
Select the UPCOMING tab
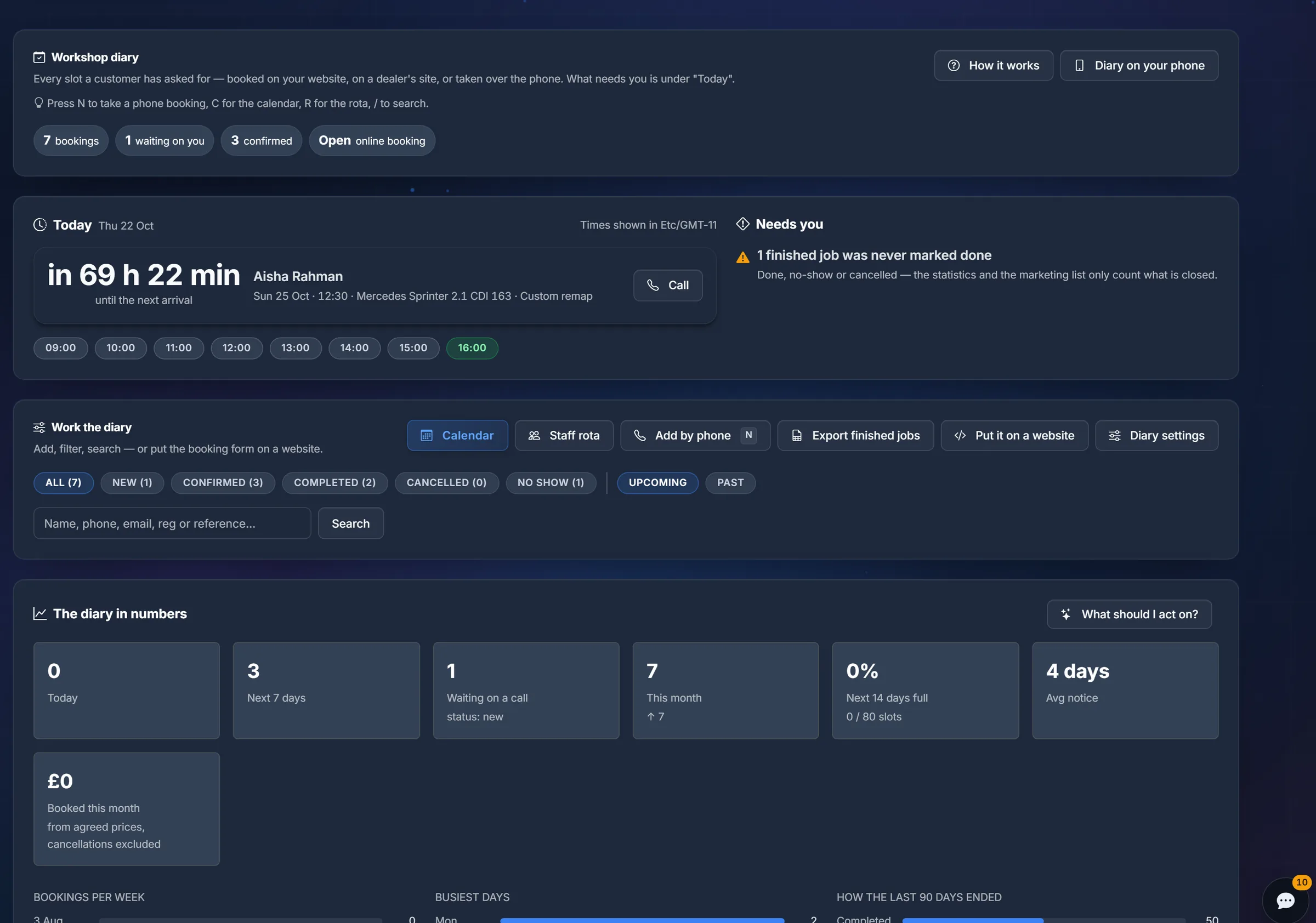[x=657, y=482]
